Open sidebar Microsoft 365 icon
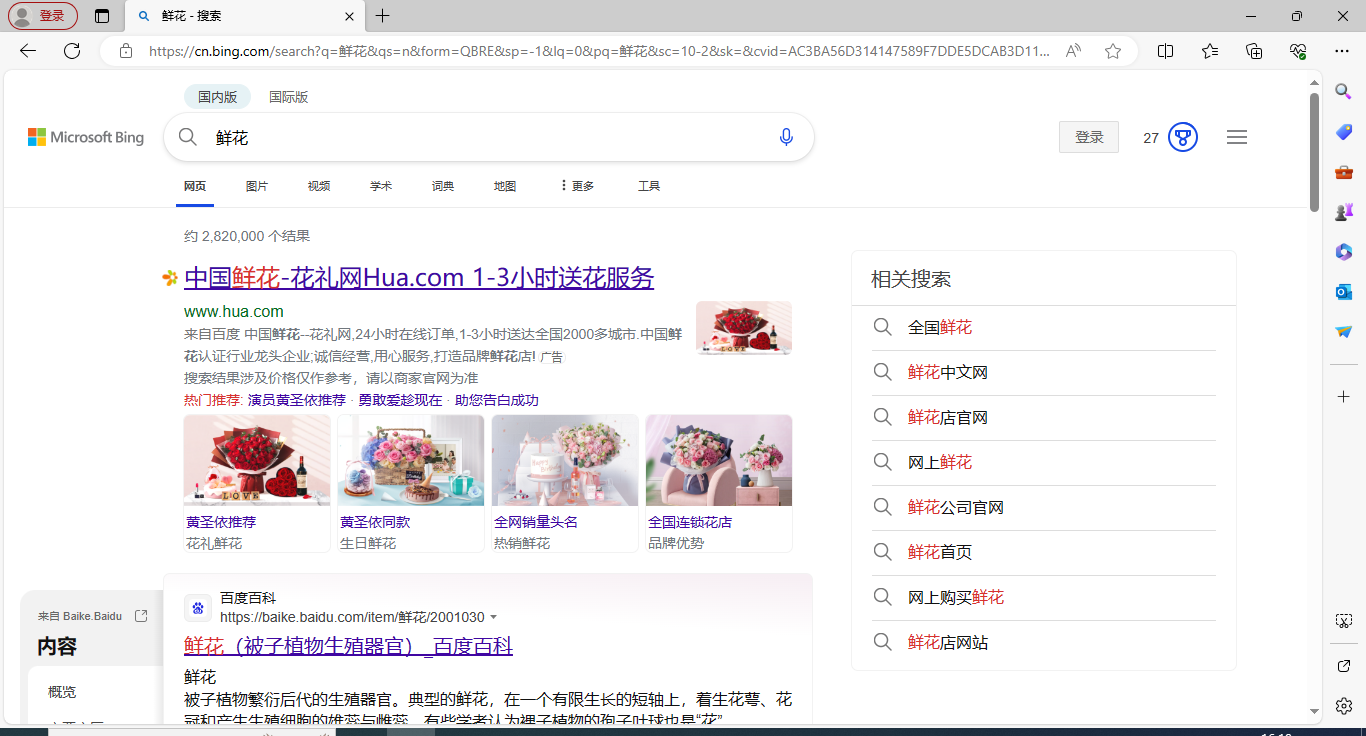Viewport: 1366px width, 736px height. tap(1344, 252)
